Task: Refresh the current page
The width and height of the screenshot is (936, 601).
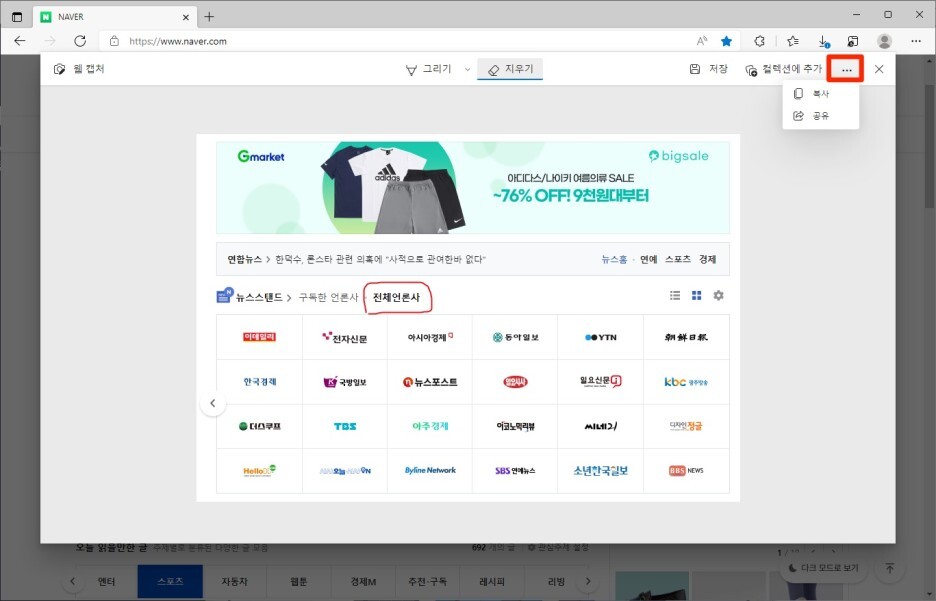Action: tap(80, 41)
